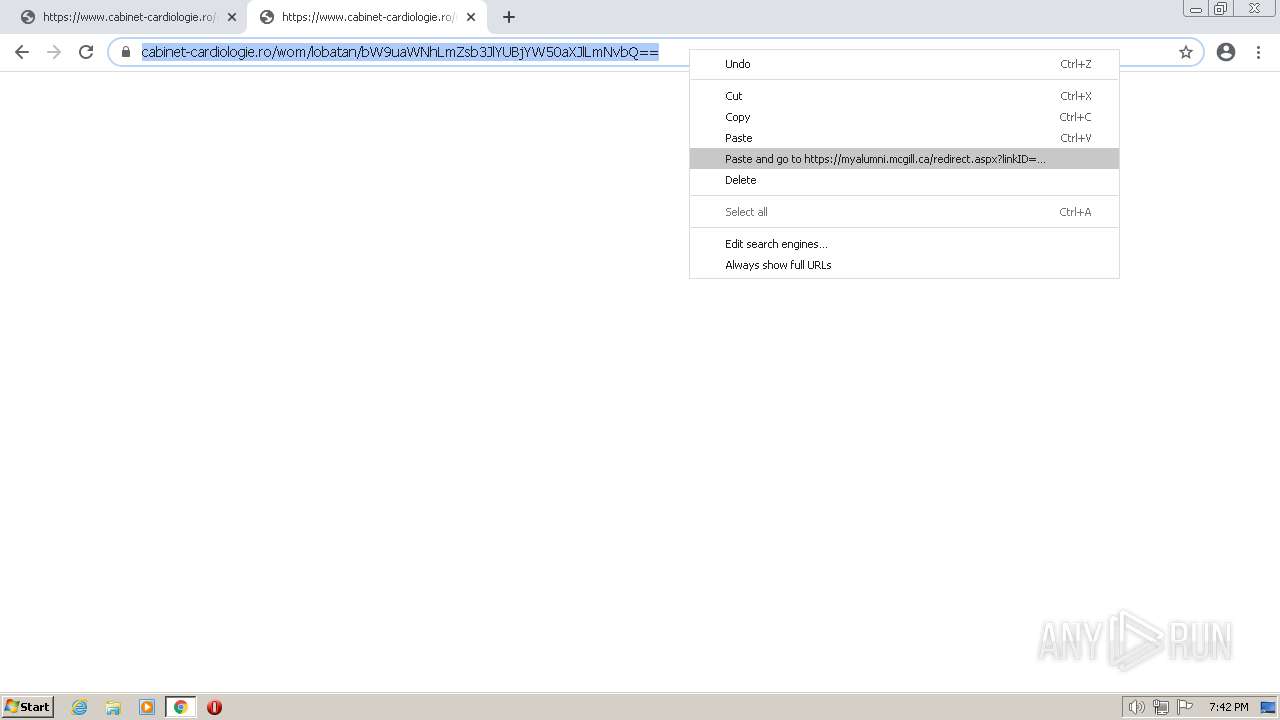Viewport: 1280px width, 720px height.
Task: Switch to the first cabinet-cardiologie.ro tab
Action: tap(128, 17)
